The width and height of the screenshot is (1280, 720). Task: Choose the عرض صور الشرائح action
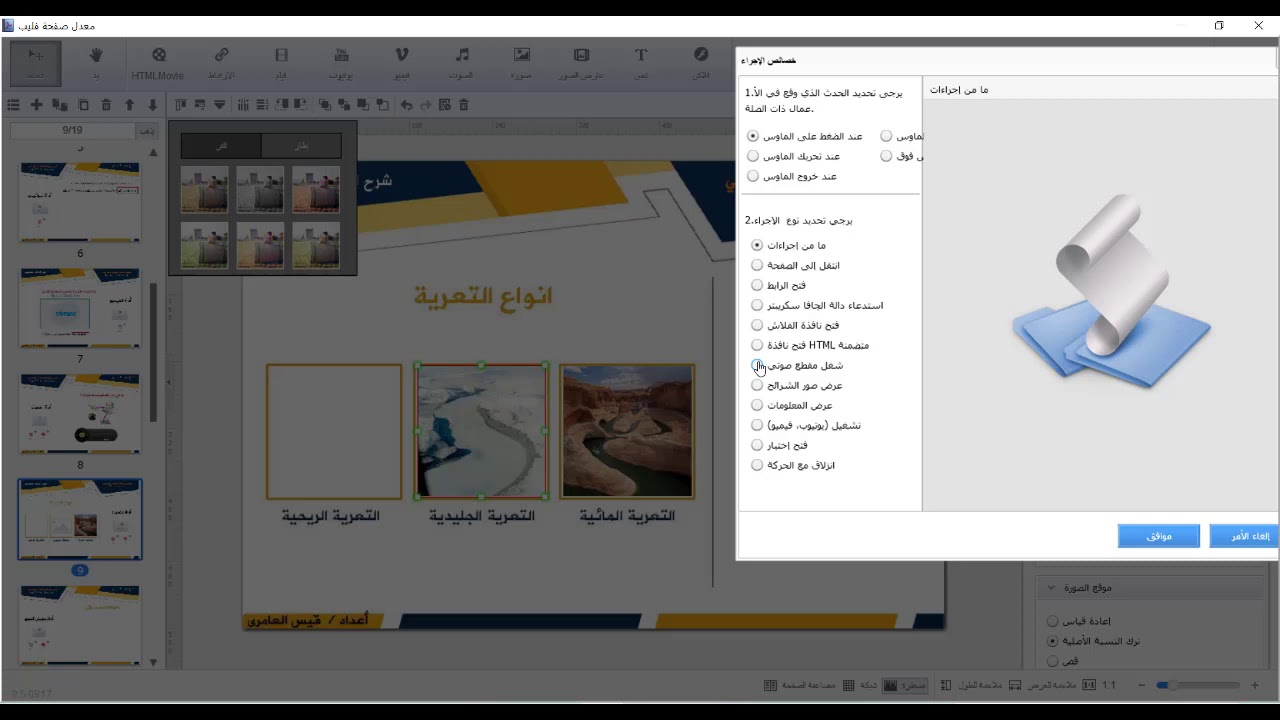[x=797, y=385]
